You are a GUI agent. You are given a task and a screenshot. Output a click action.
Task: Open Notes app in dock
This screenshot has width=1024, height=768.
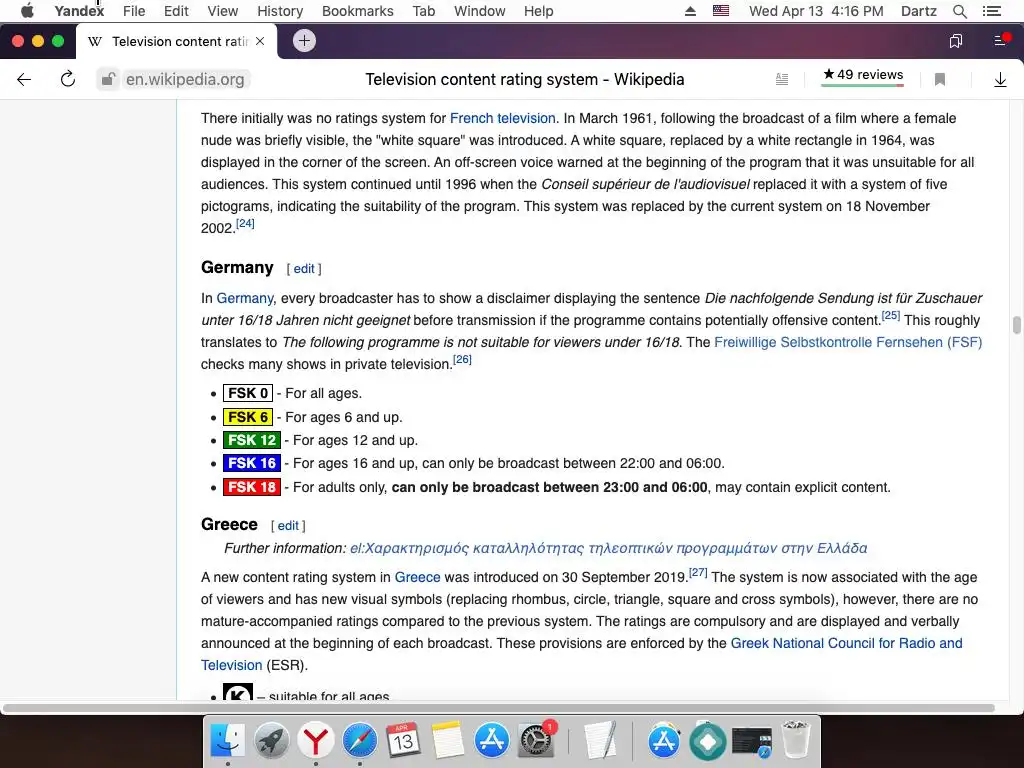(447, 741)
